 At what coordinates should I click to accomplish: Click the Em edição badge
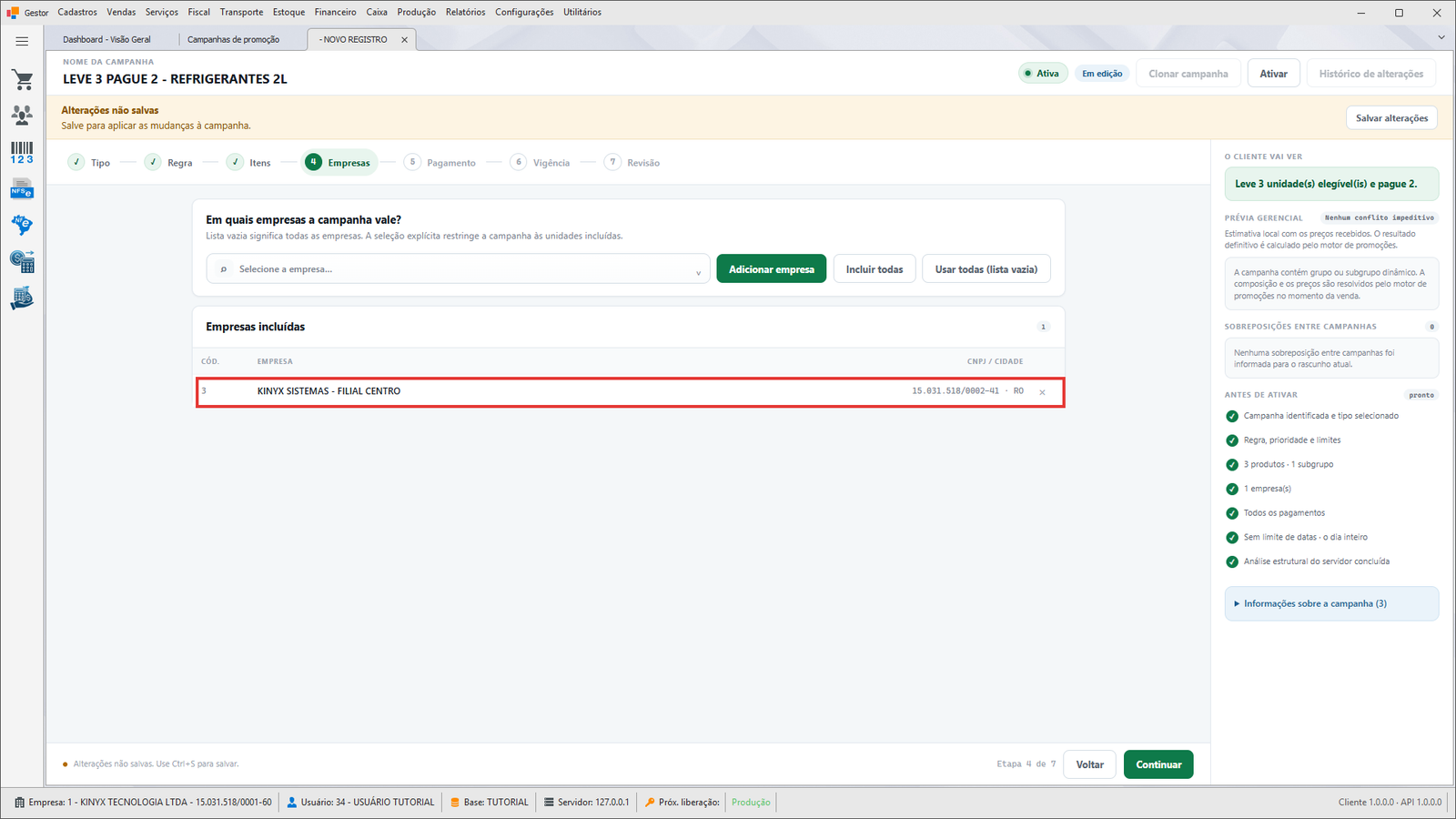click(1102, 74)
